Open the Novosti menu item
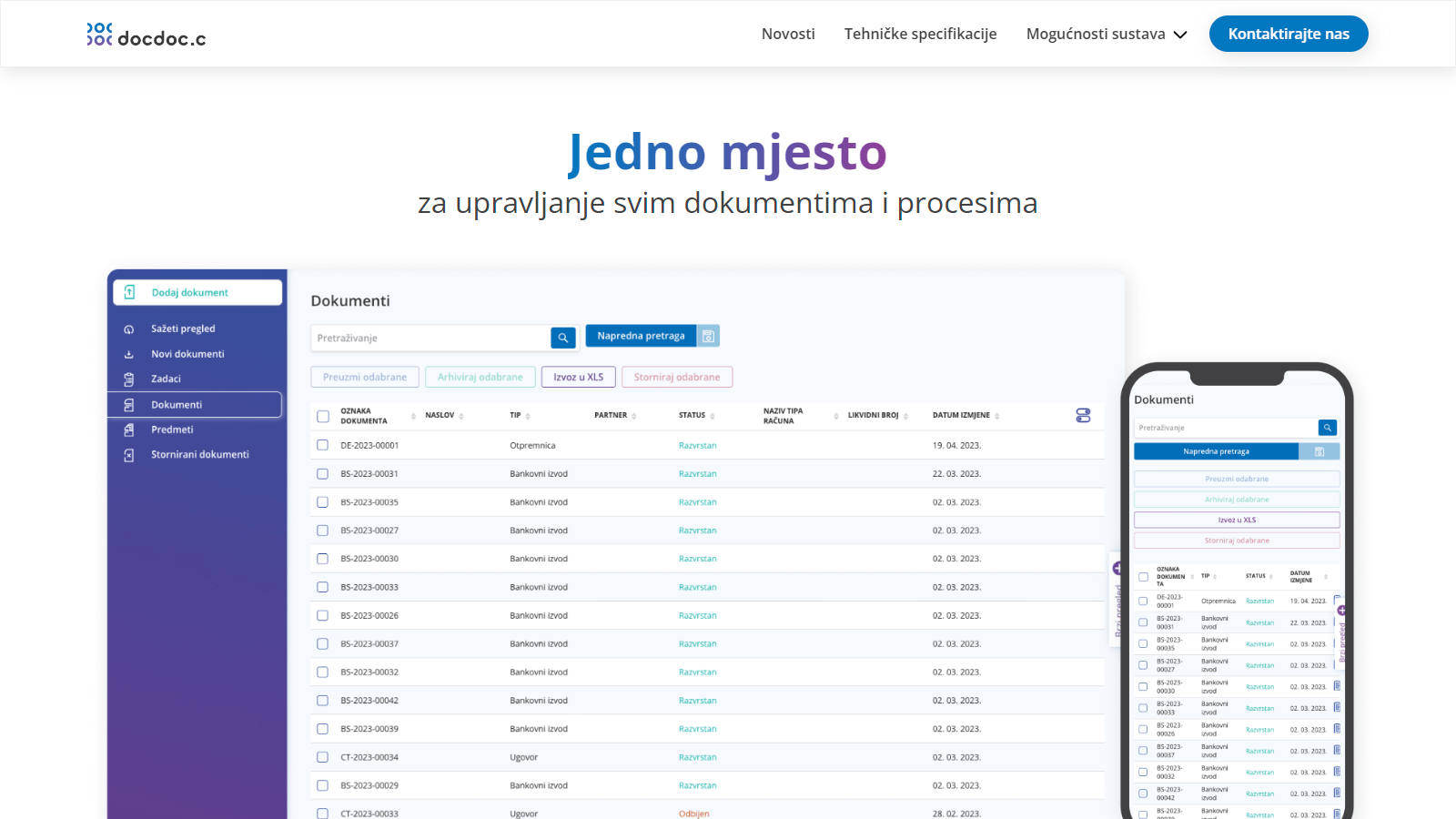Image resolution: width=1456 pixels, height=819 pixels. 788,35
